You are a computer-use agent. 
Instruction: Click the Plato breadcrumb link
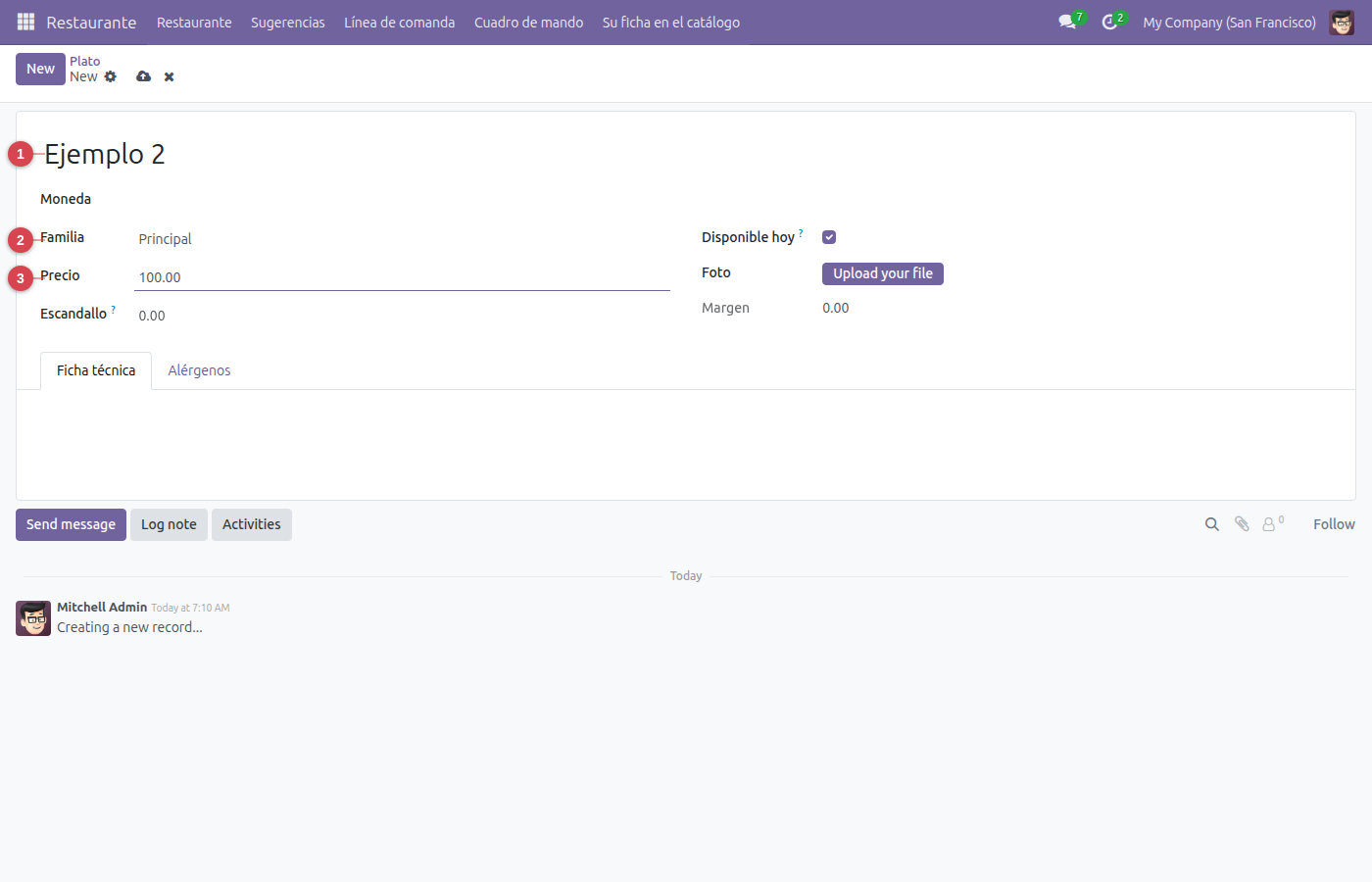(84, 61)
